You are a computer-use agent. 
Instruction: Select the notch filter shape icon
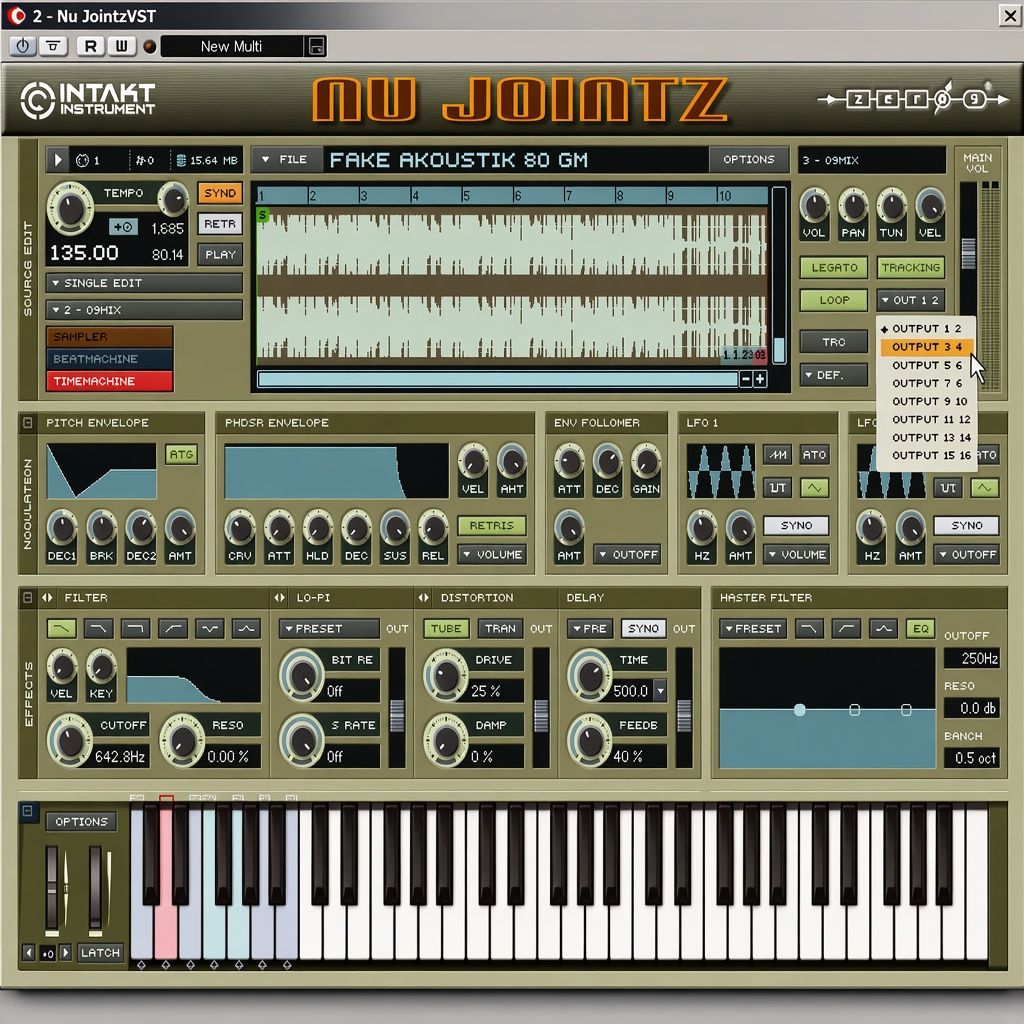(210, 628)
